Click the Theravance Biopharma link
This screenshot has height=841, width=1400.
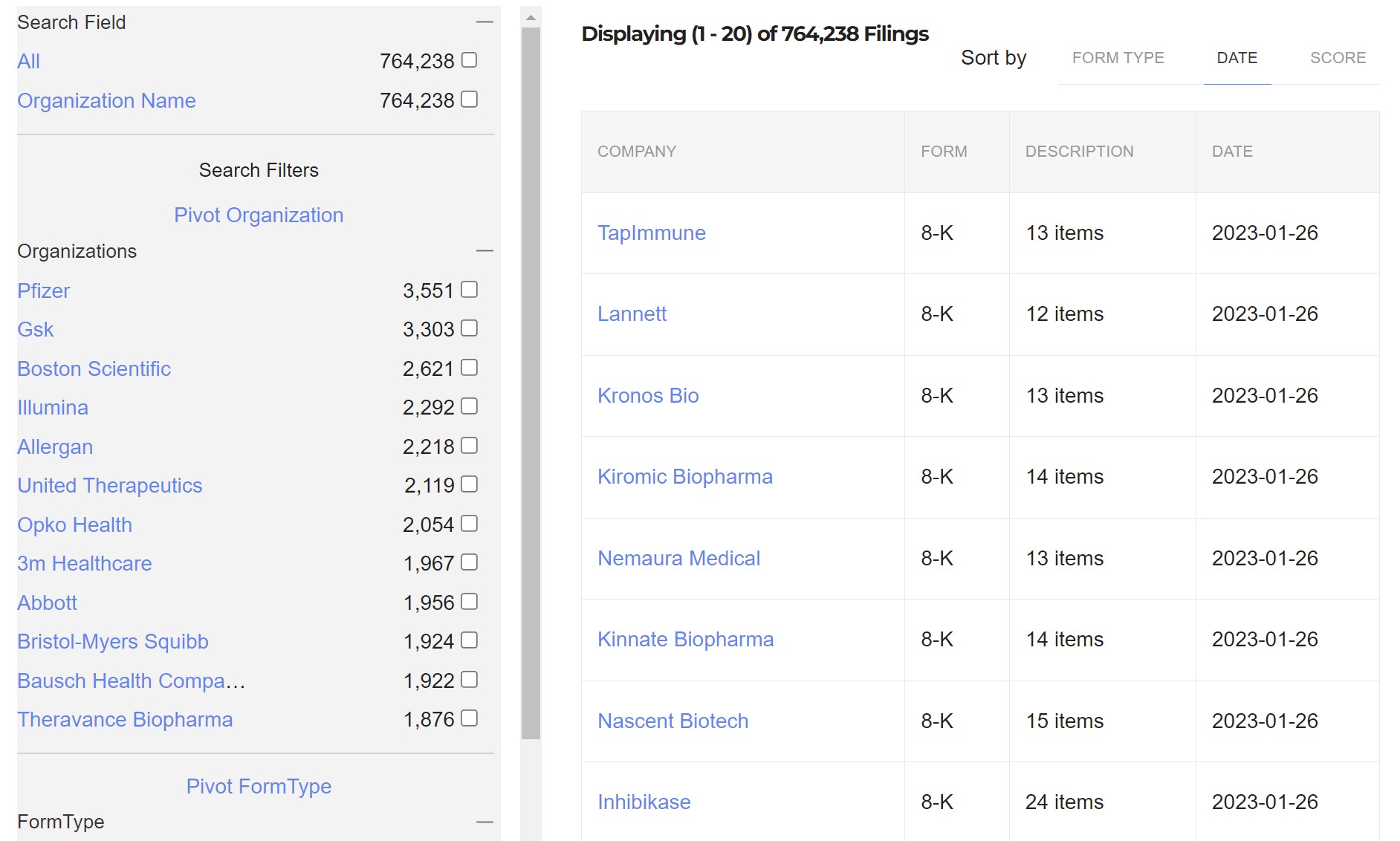pyautogui.click(x=125, y=719)
